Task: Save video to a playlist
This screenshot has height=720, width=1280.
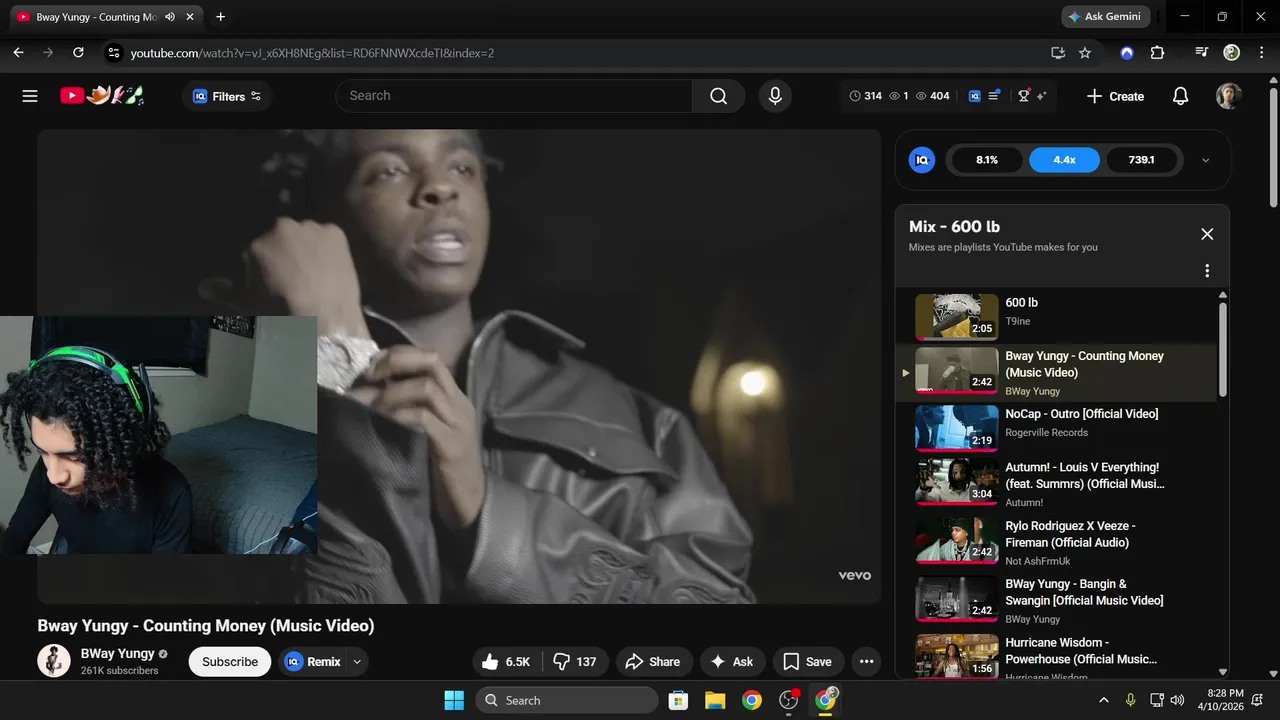Action: click(x=808, y=662)
